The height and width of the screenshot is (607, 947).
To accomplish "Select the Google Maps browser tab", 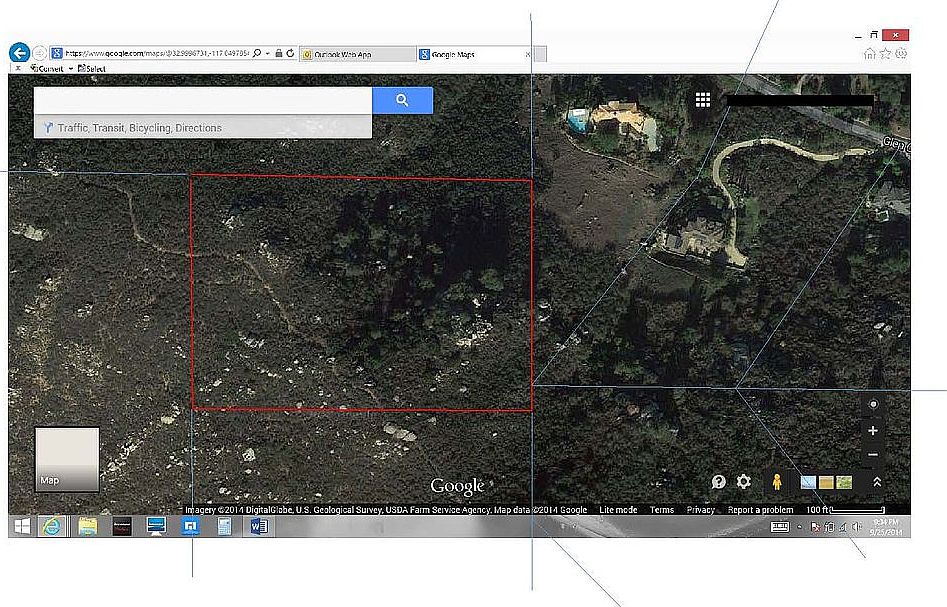I will pyautogui.click(x=452, y=54).
